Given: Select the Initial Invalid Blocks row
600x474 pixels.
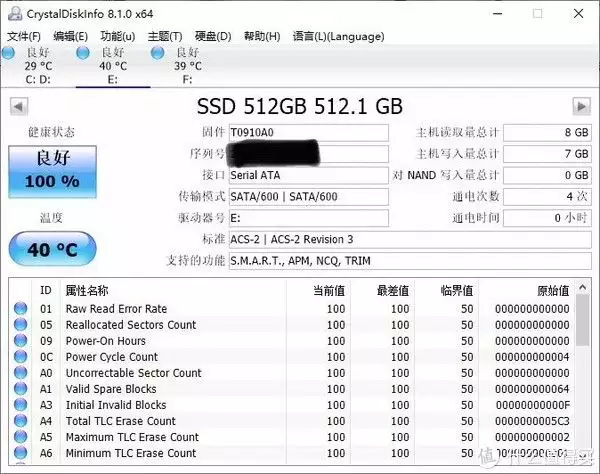Looking at the screenshot, I should (x=292, y=405).
